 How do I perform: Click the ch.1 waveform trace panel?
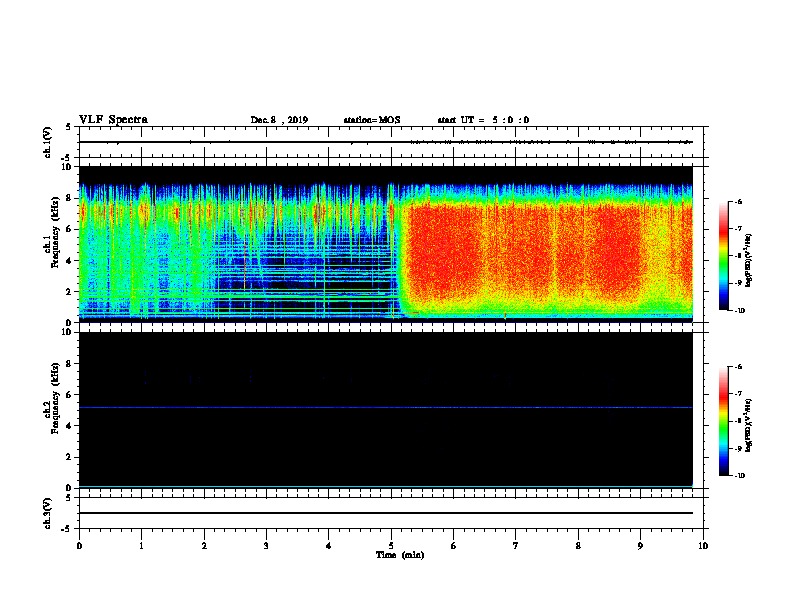tap(391, 142)
